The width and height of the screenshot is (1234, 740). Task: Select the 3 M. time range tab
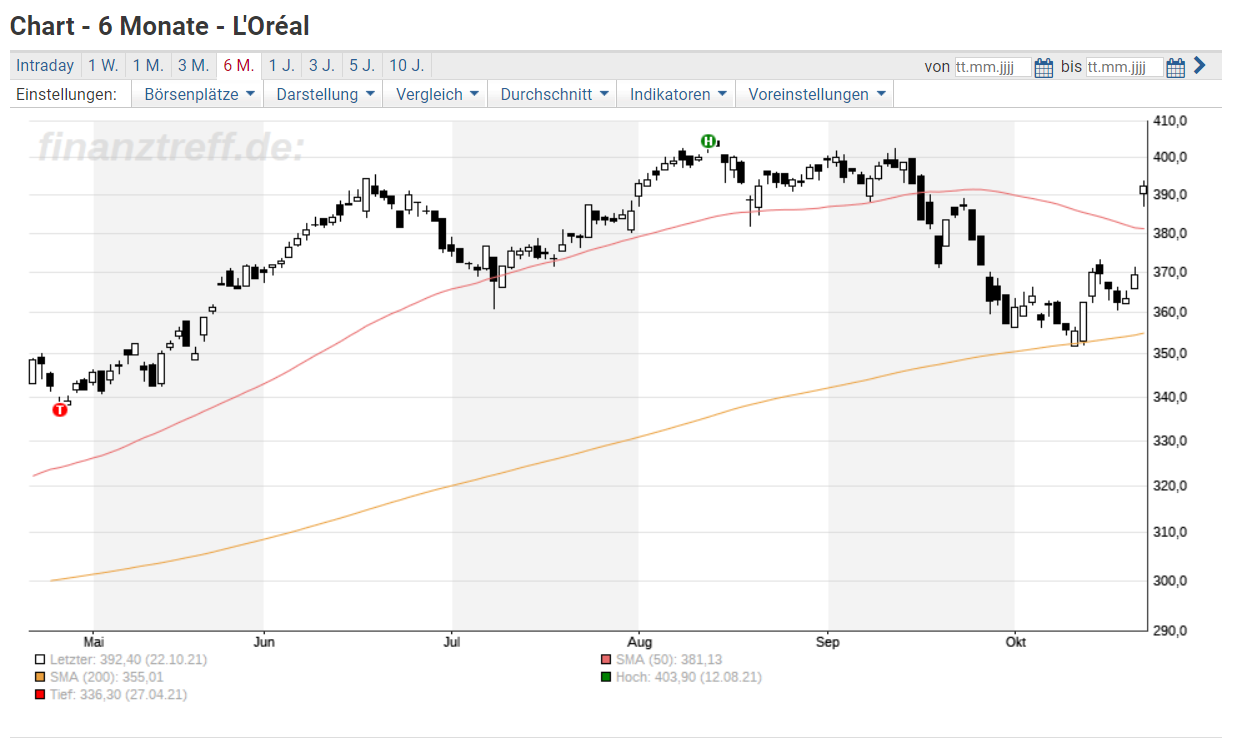point(193,66)
